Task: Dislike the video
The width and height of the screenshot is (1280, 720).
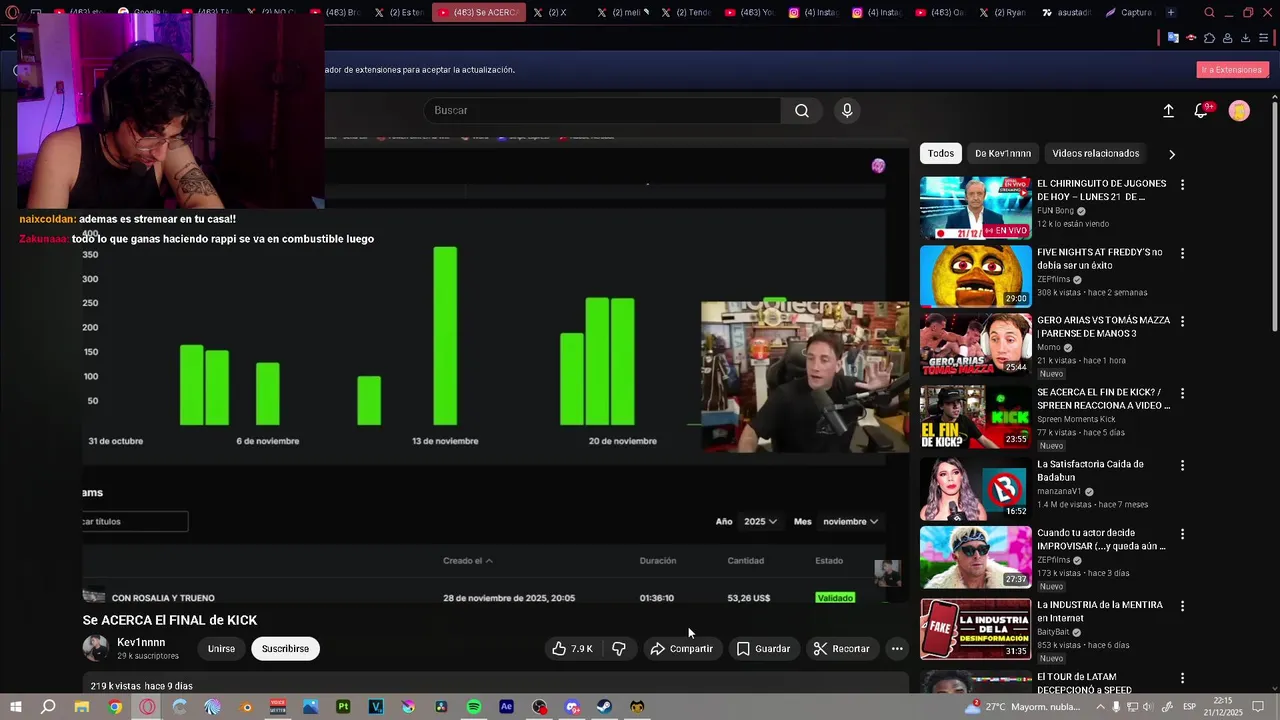Action: pos(619,649)
